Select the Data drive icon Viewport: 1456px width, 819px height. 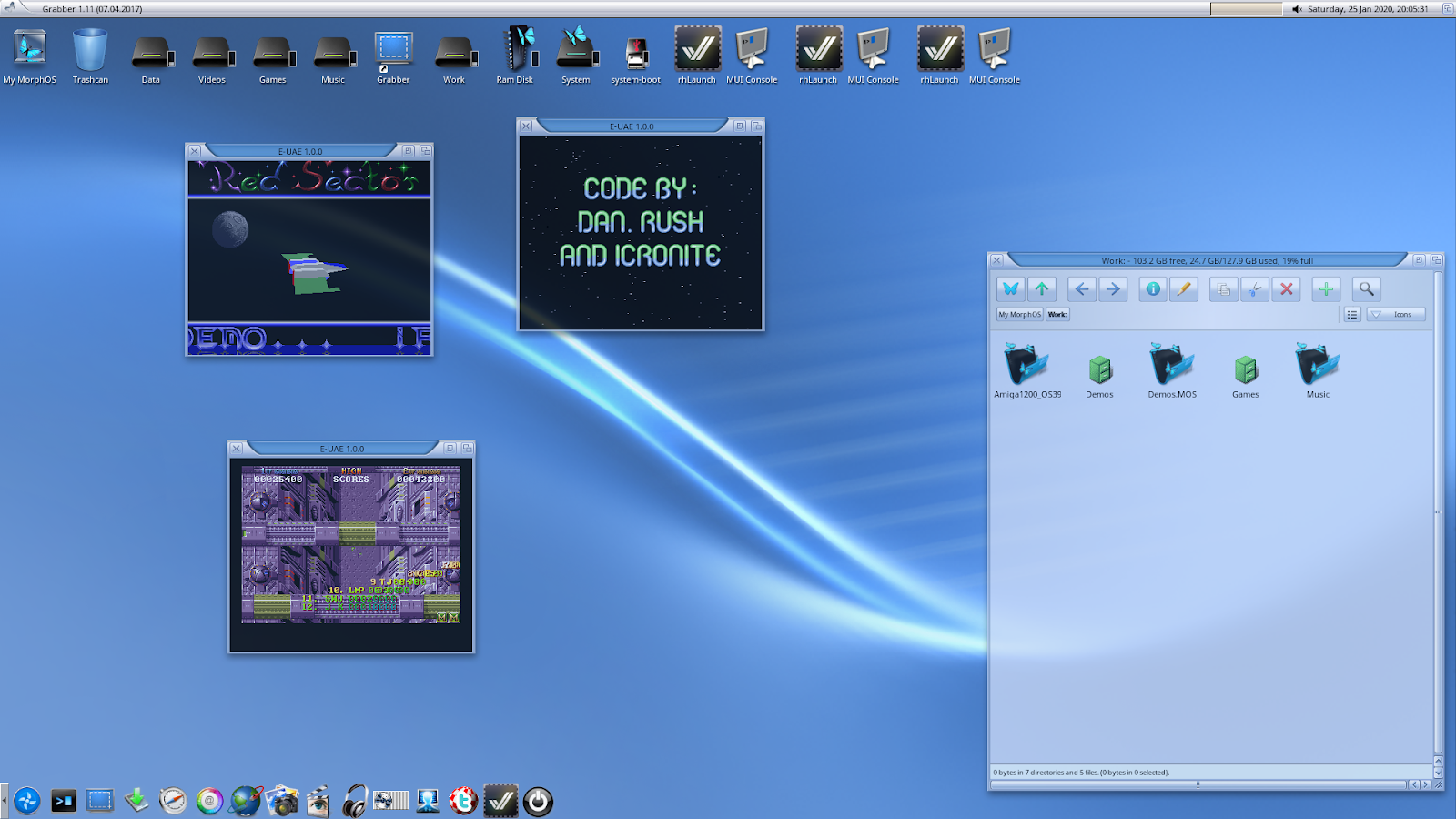[x=151, y=58]
